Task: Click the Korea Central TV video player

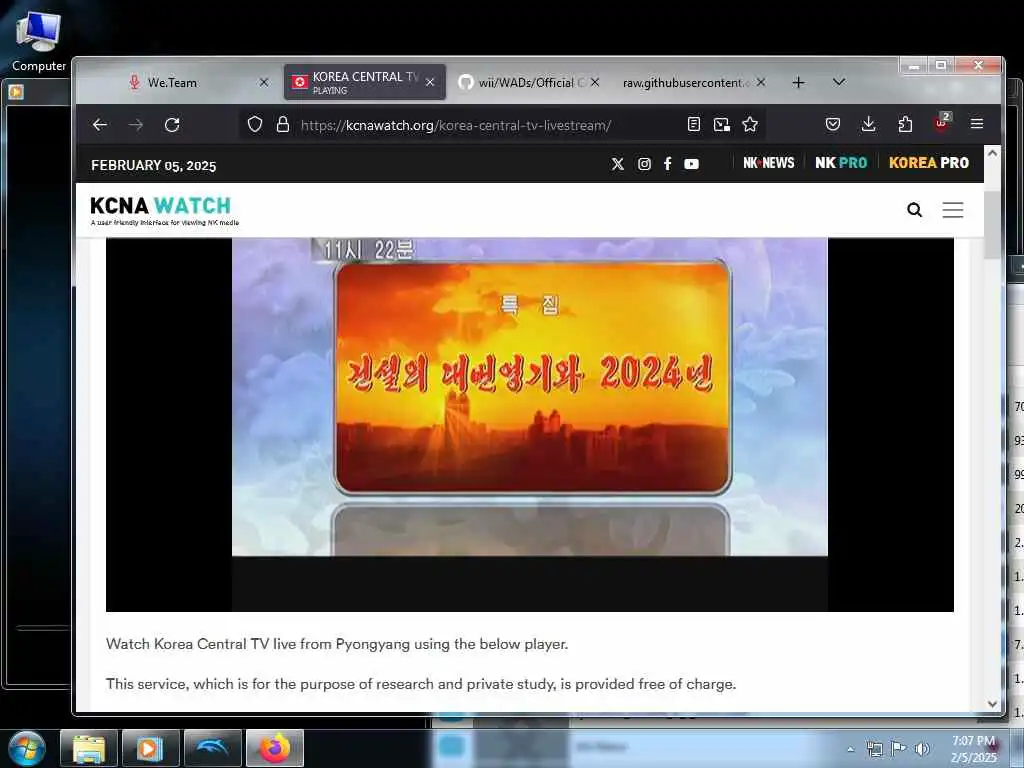Action: tap(530, 424)
